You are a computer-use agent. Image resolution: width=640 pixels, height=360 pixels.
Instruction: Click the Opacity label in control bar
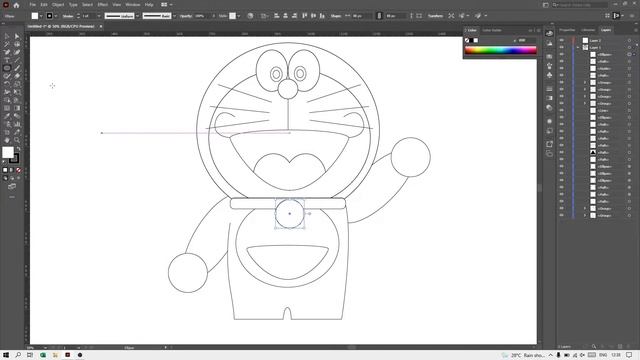tap(186, 16)
